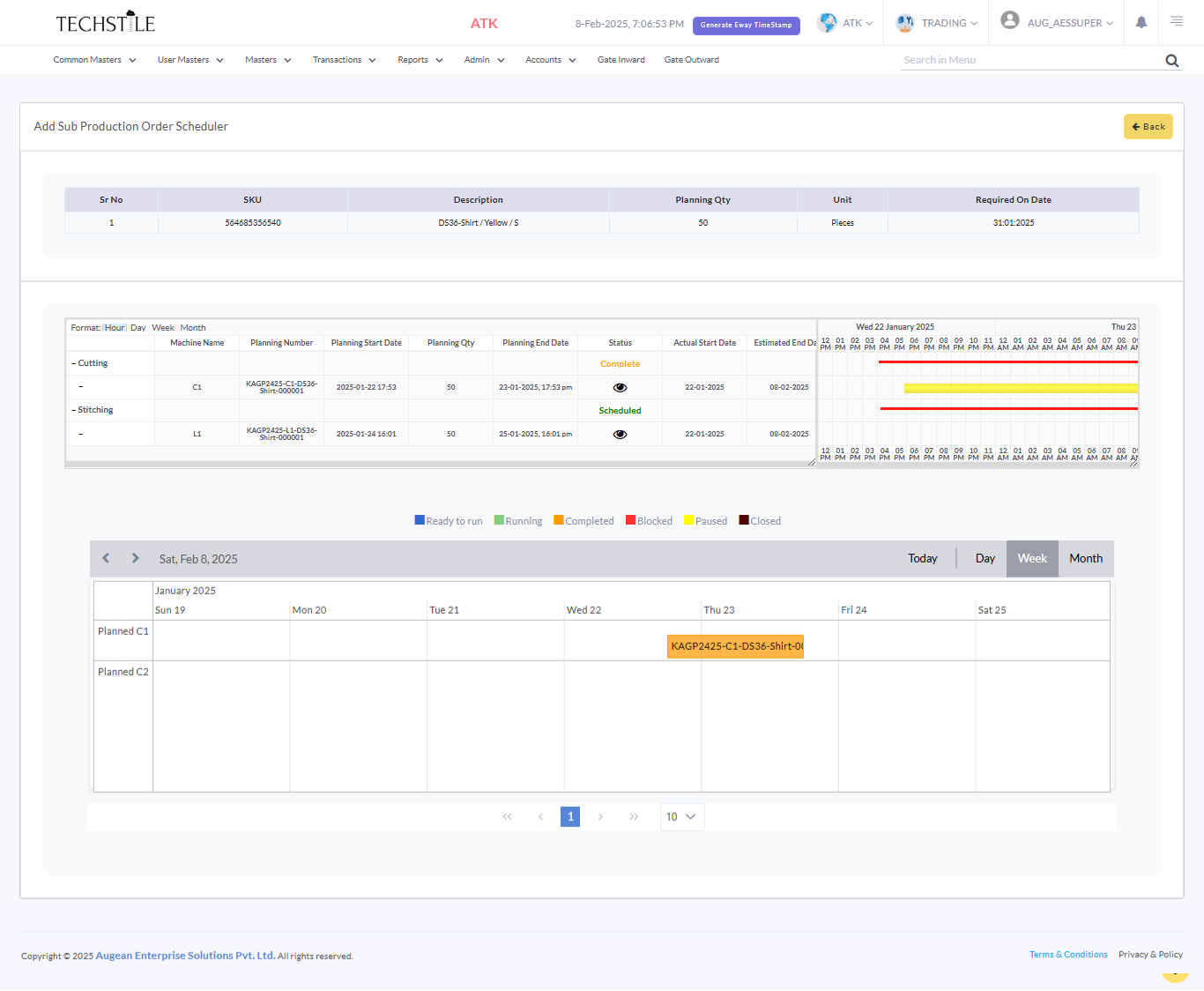Viewport: 1204px width, 991px height.
Task: Go to next week with right arrow
Action: (135, 558)
